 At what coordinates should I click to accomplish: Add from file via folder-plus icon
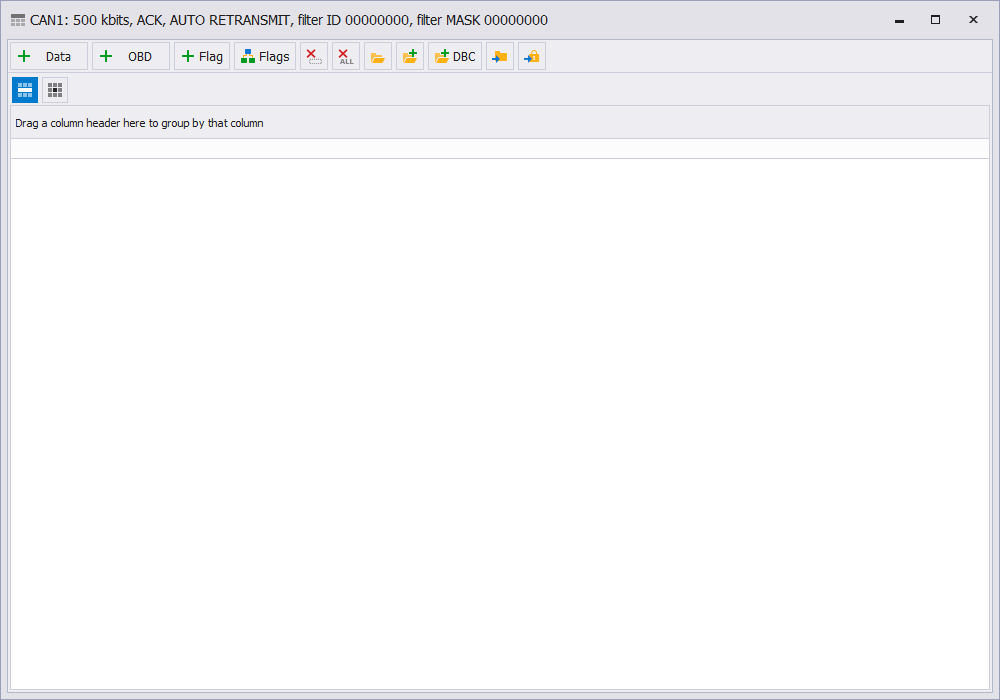click(x=409, y=57)
